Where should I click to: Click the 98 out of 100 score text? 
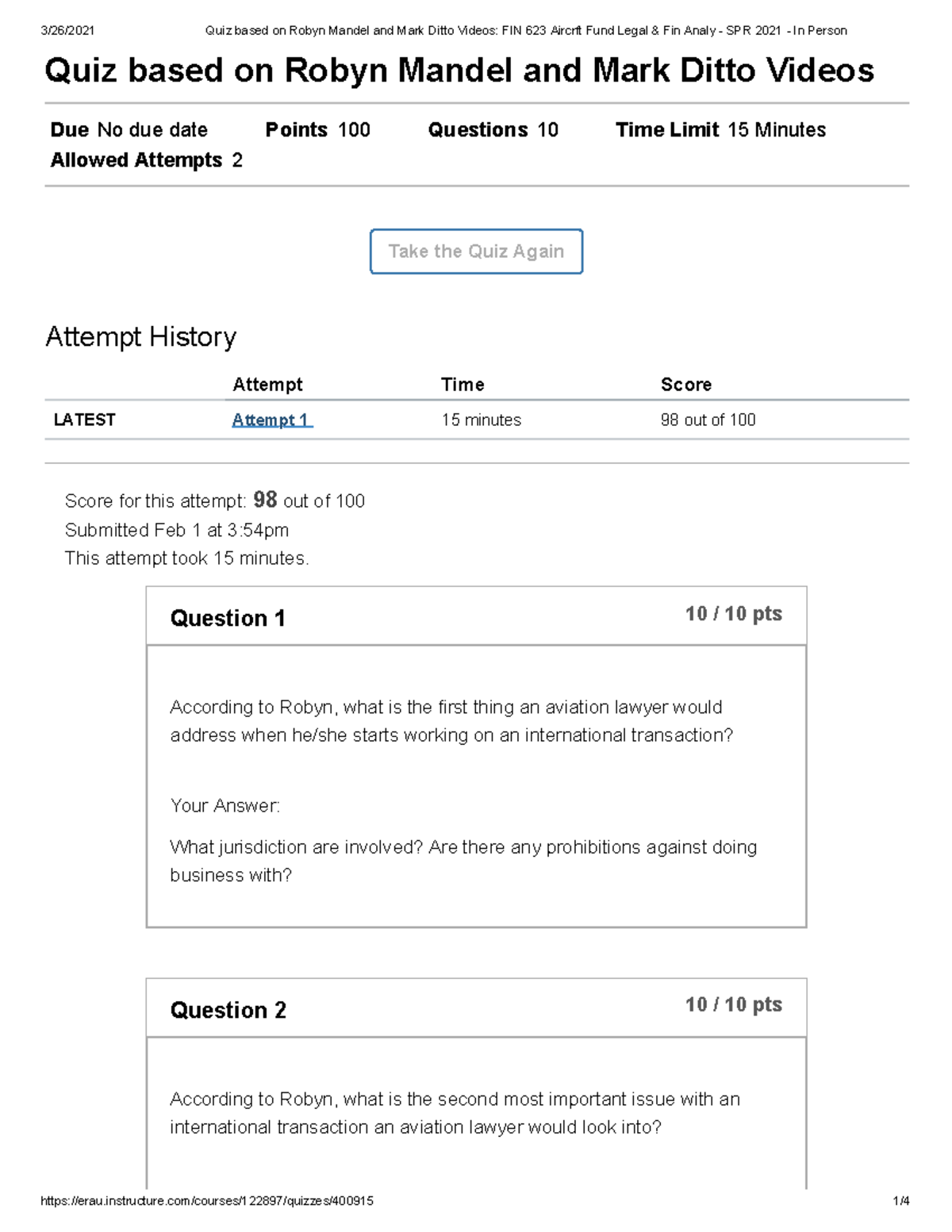click(x=708, y=420)
